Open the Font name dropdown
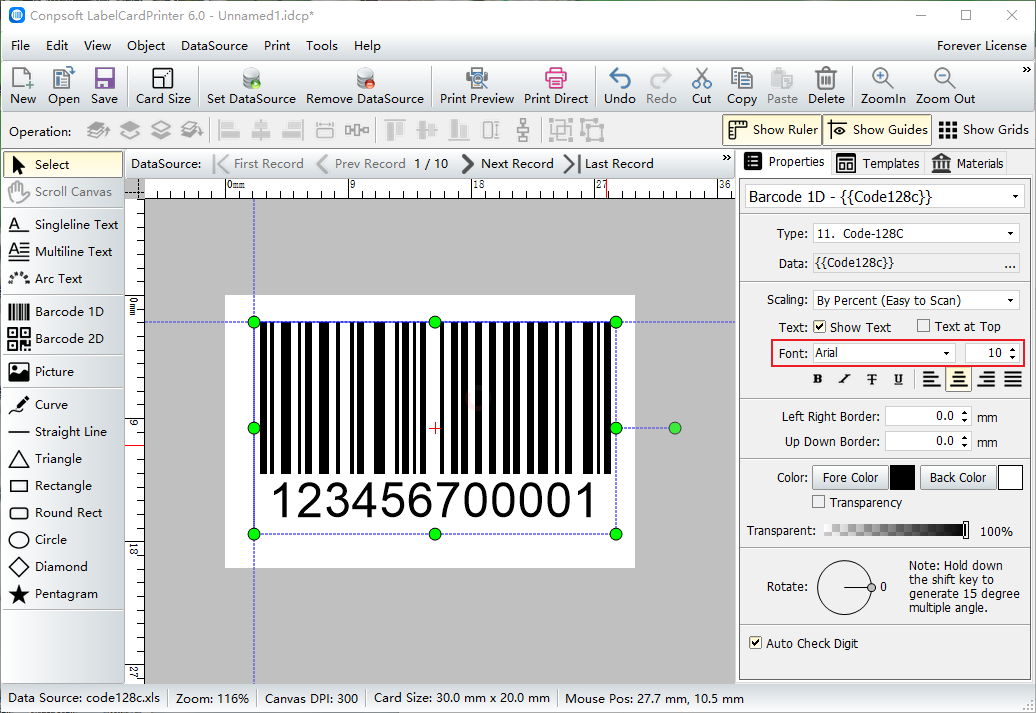This screenshot has width=1036, height=713. tap(947, 354)
